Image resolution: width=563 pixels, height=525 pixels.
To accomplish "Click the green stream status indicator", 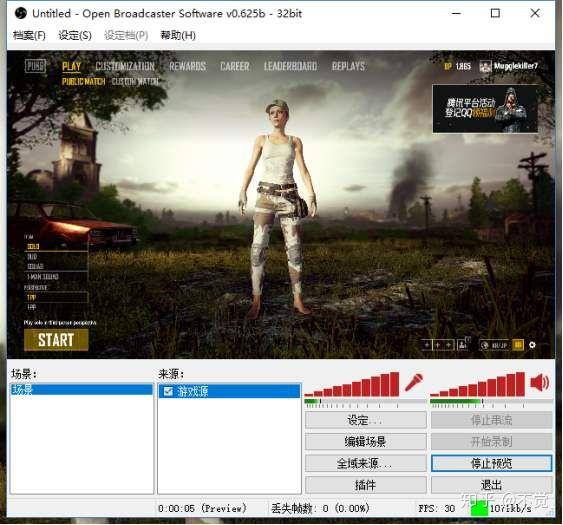I will [x=479, y=508].
